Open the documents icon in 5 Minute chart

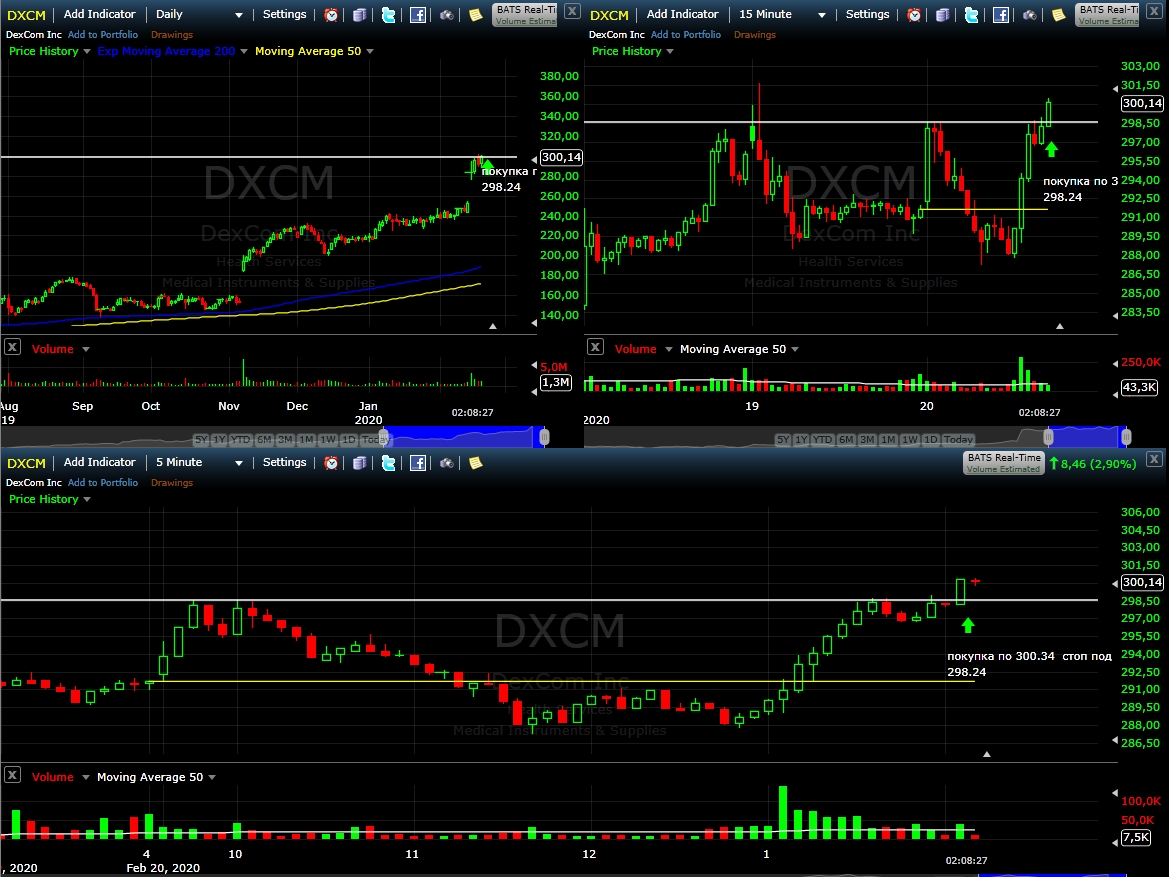(359, 463)
